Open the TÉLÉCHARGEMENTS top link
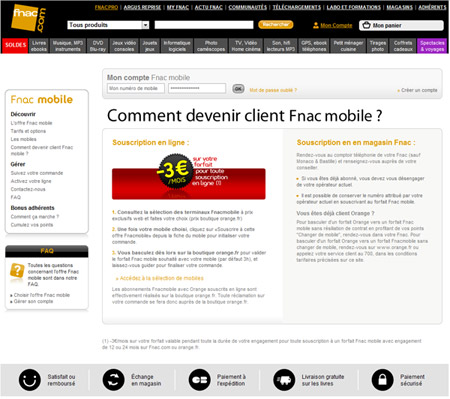This screenshot has height=399, width=450. pyautogui.click(x=297, y=7)
